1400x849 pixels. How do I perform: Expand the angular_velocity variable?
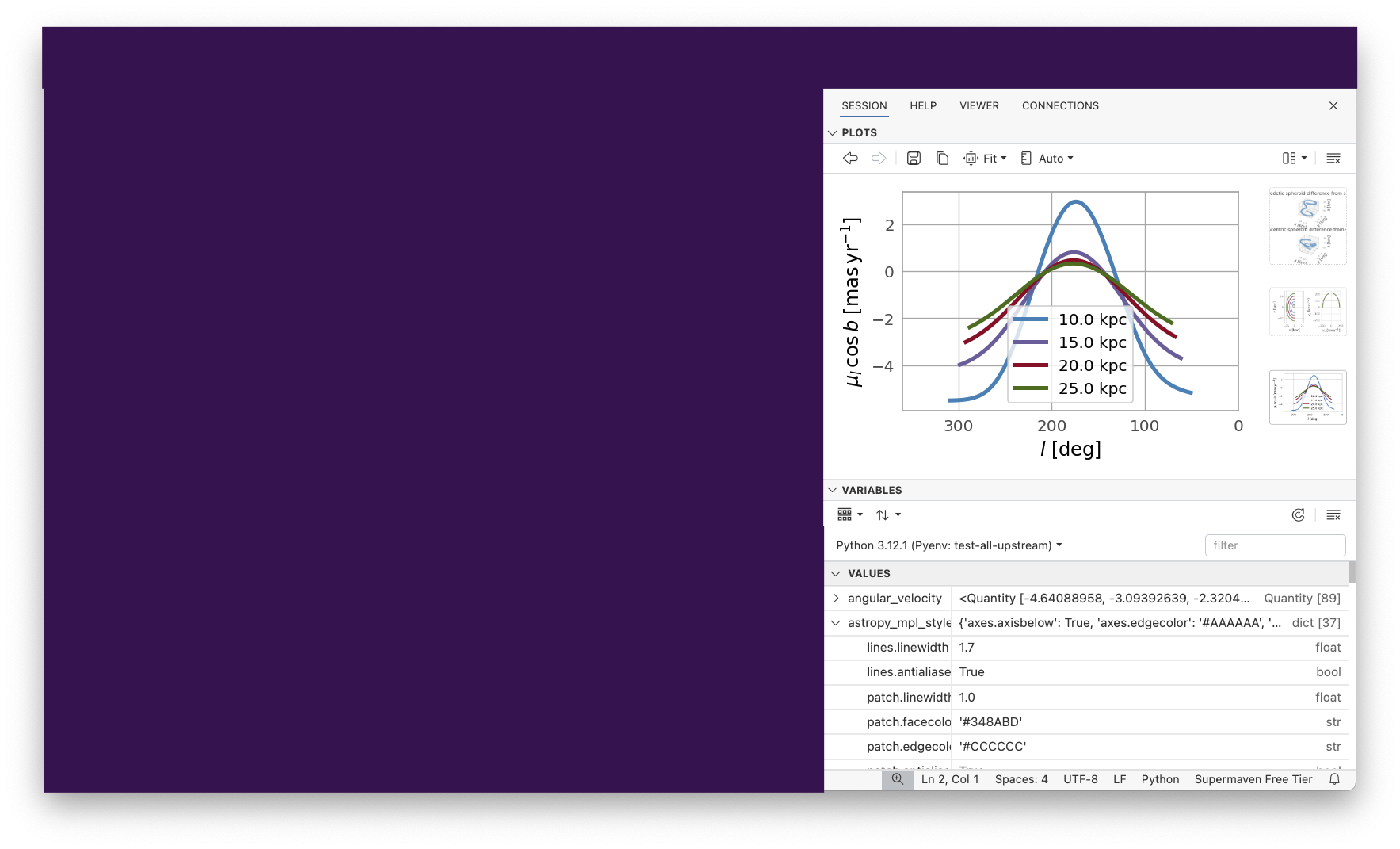(836, 599)
